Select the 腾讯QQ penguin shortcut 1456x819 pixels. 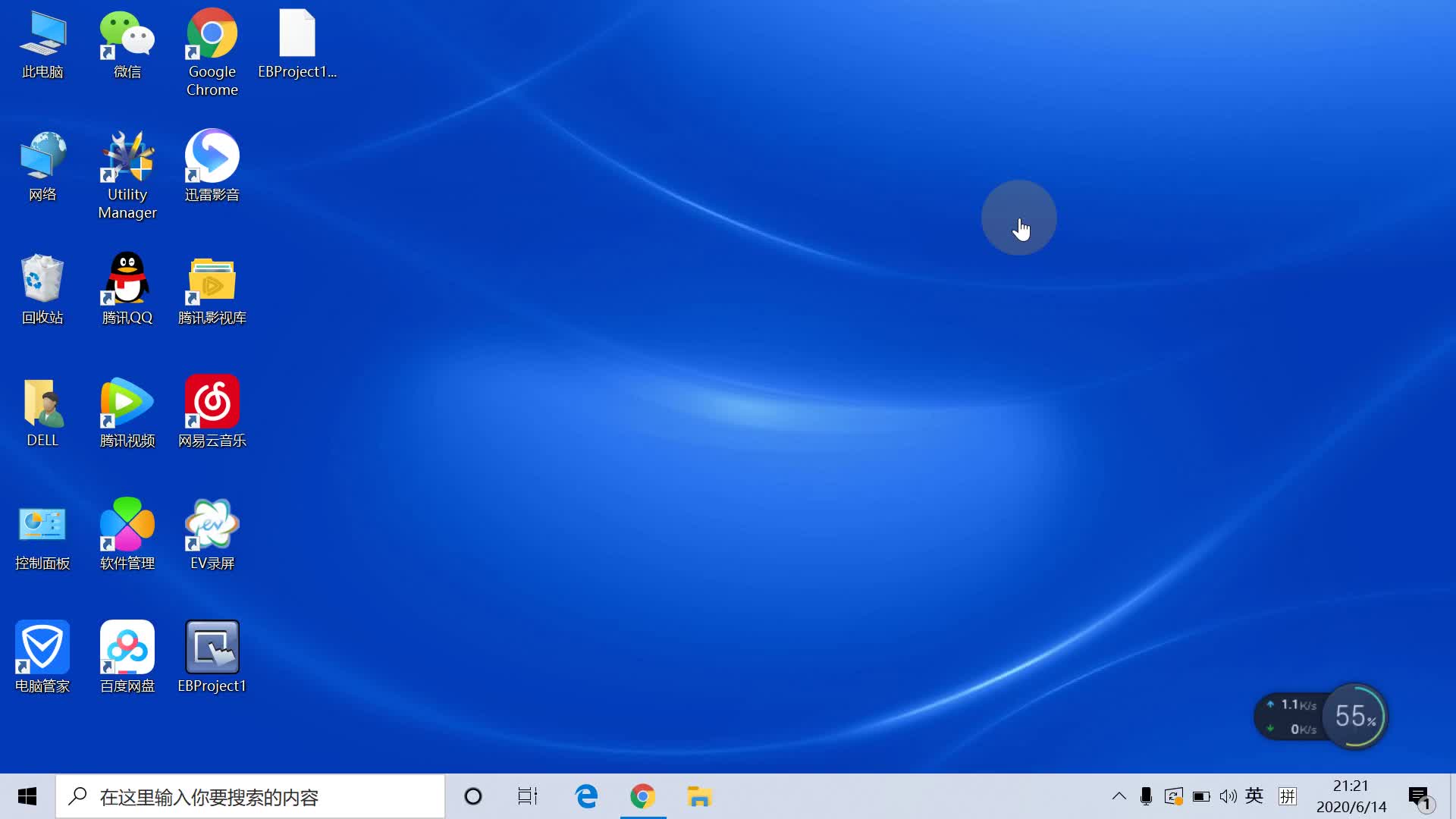[127, 290]
